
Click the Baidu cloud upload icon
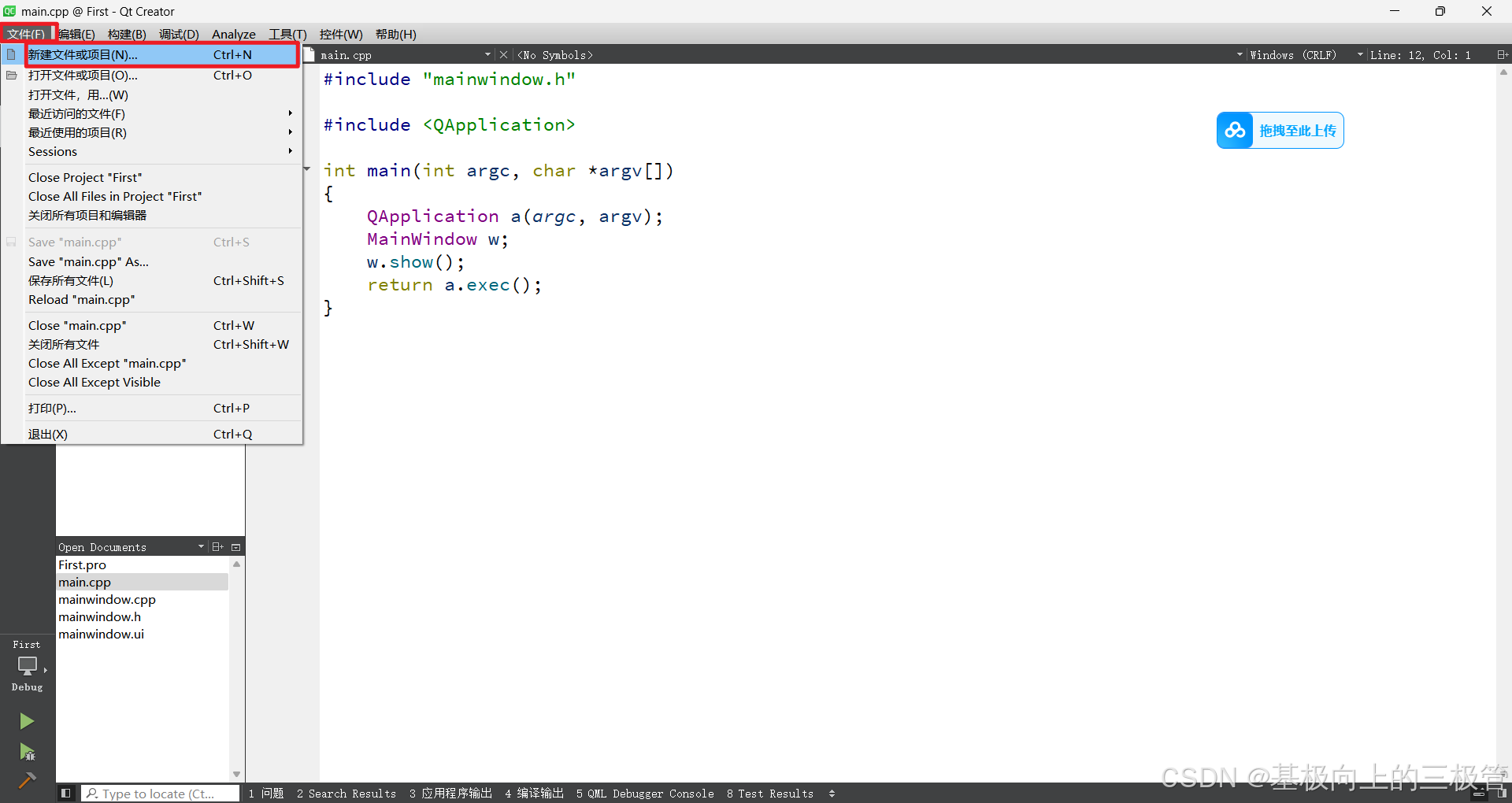(1235, 131)
